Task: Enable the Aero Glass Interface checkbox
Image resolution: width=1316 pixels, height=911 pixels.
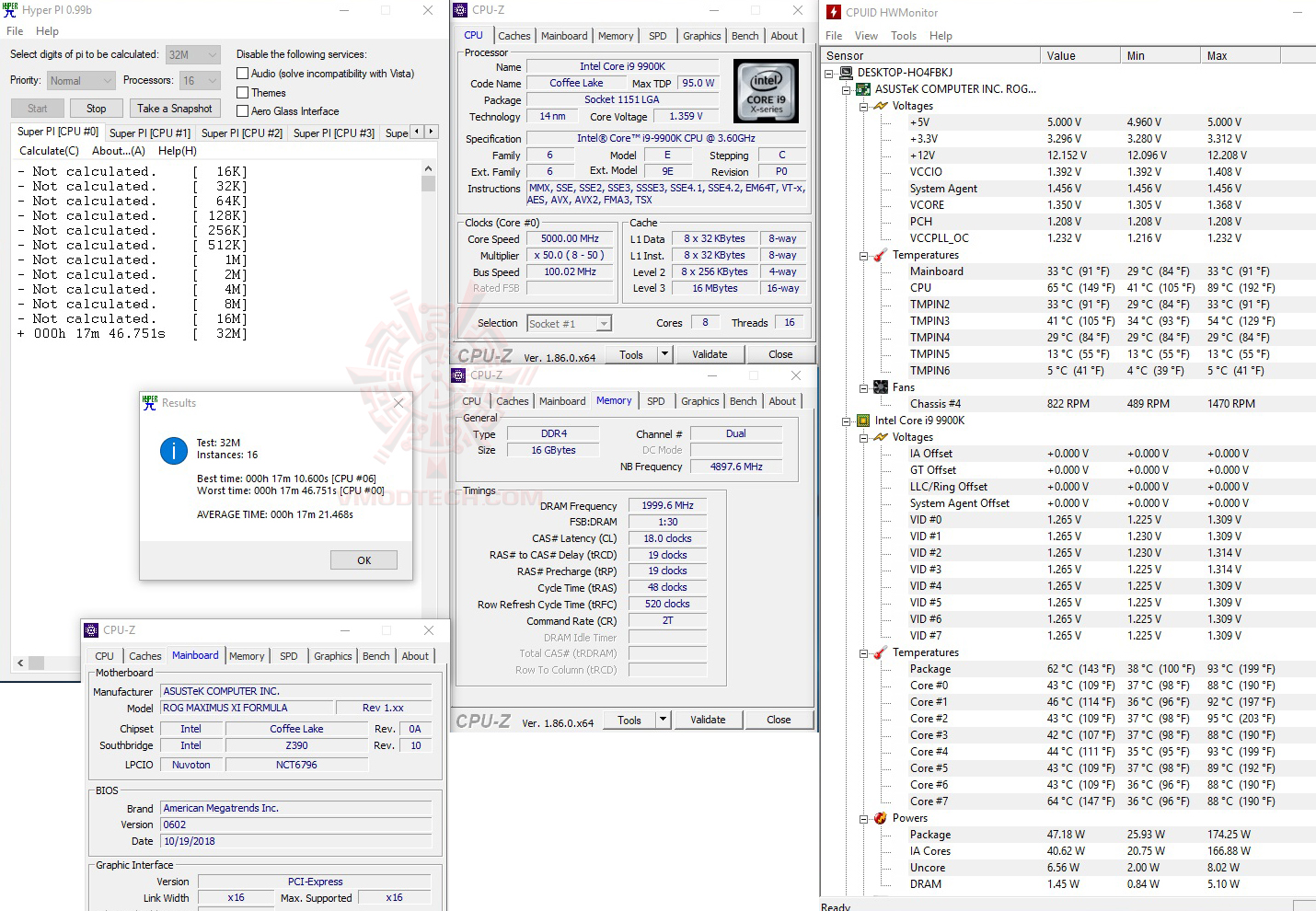Action: (242, 110)
